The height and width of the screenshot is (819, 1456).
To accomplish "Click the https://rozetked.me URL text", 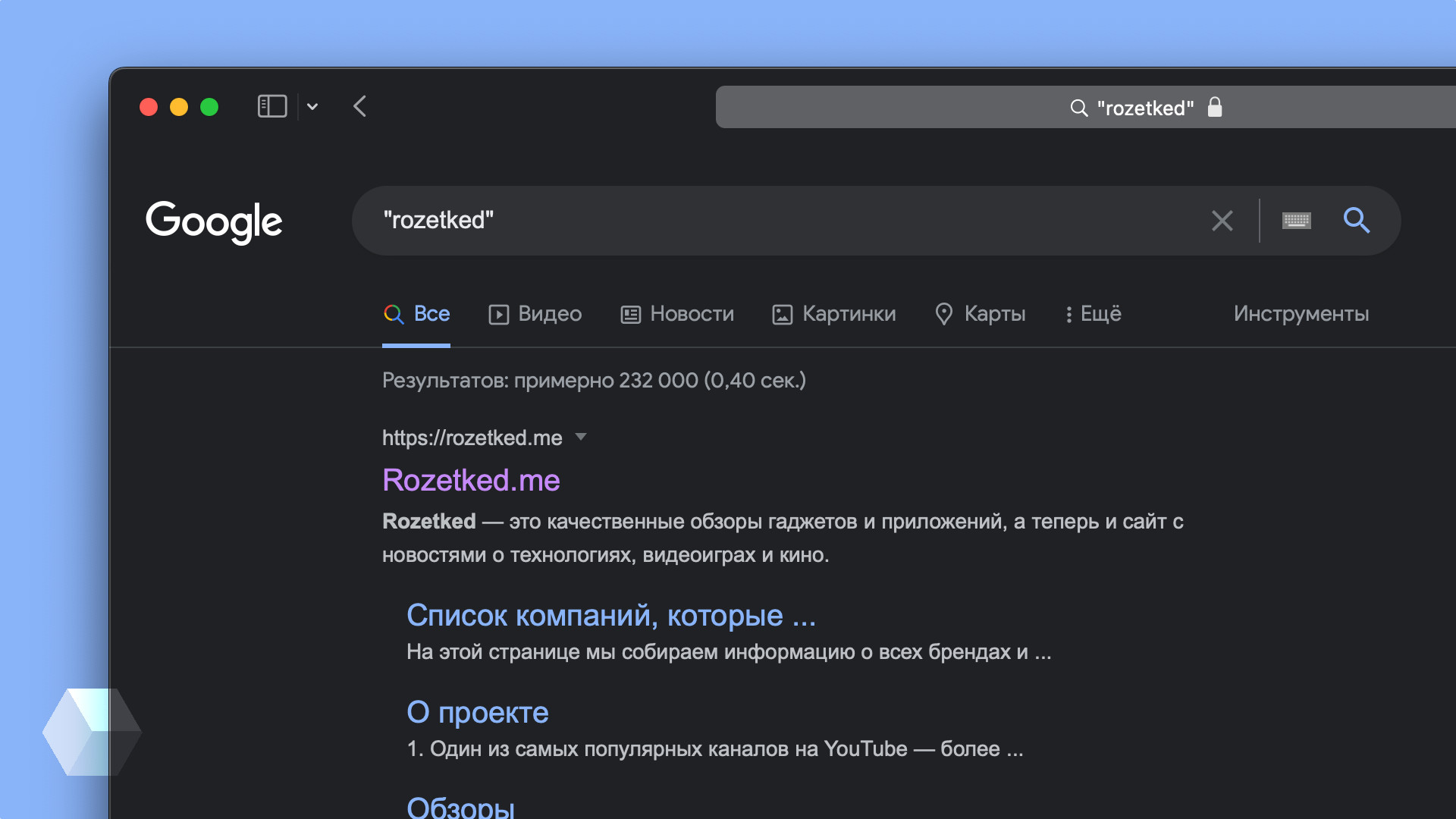I will pyautogui.click(x=472, y=438).
